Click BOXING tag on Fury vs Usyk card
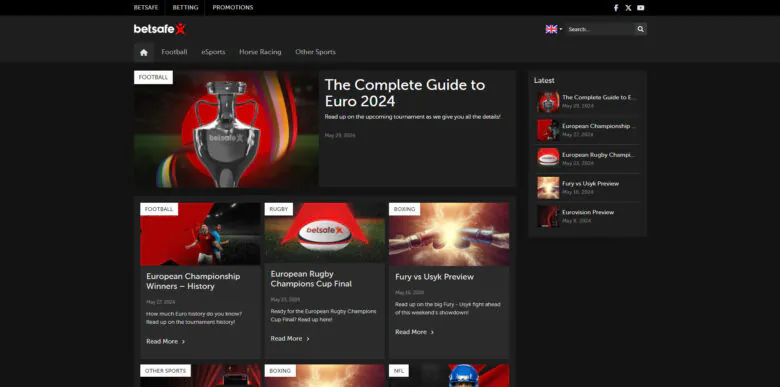The image size is (780, 387). pos(404,209)
